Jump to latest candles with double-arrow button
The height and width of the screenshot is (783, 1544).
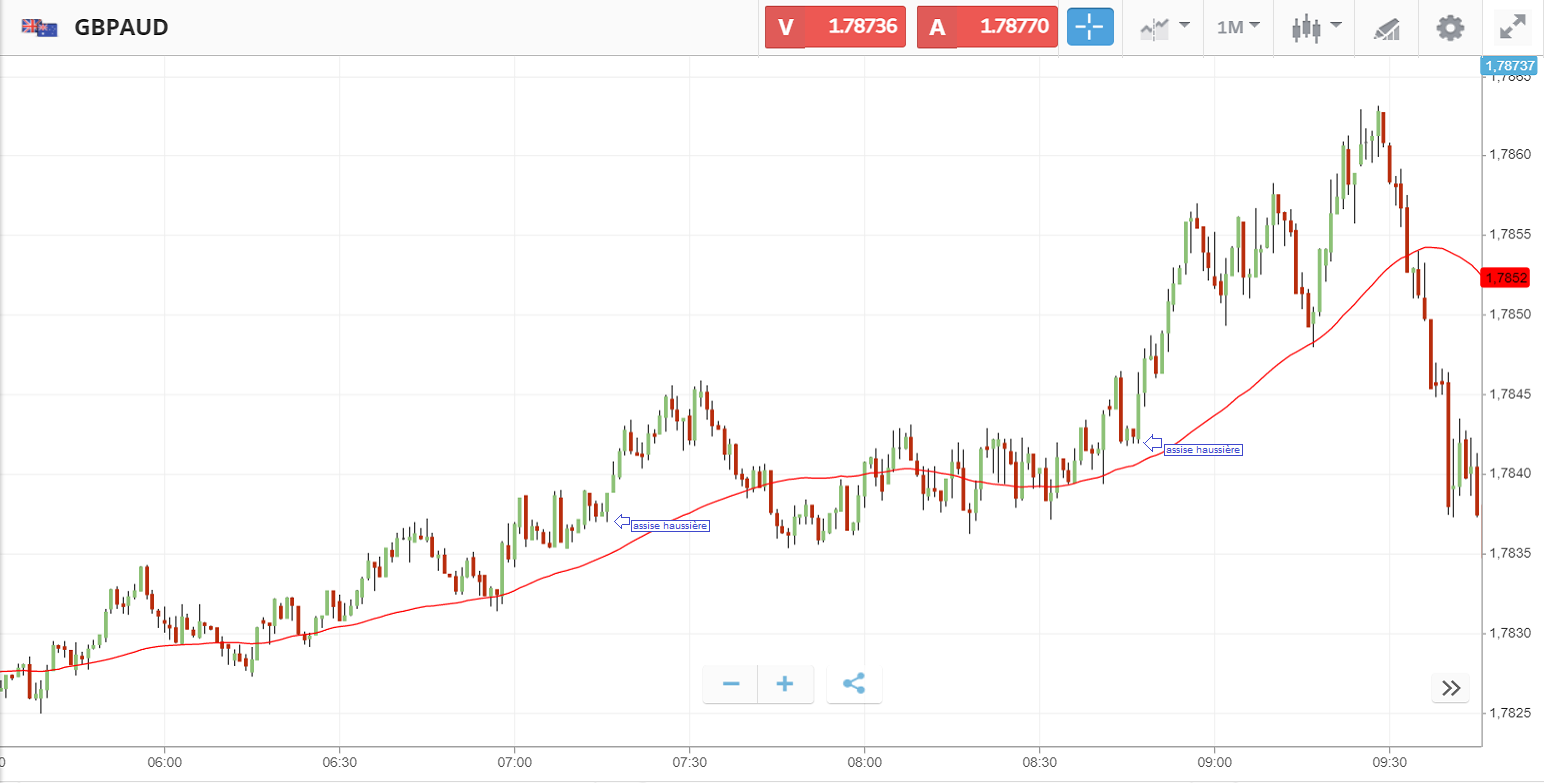pos(1450,688)
